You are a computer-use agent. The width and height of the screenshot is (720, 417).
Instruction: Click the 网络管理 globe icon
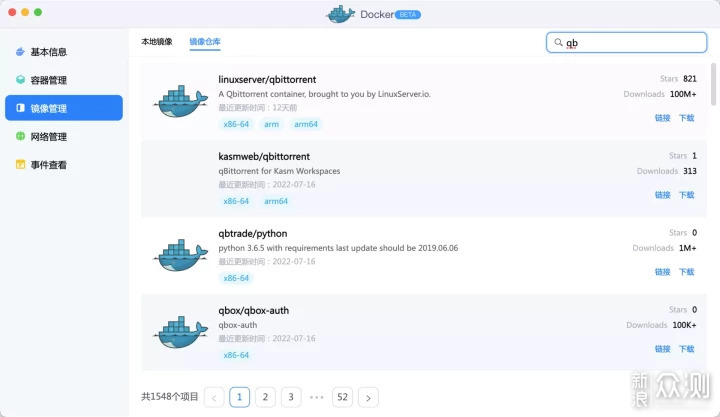tap(20, 136)
